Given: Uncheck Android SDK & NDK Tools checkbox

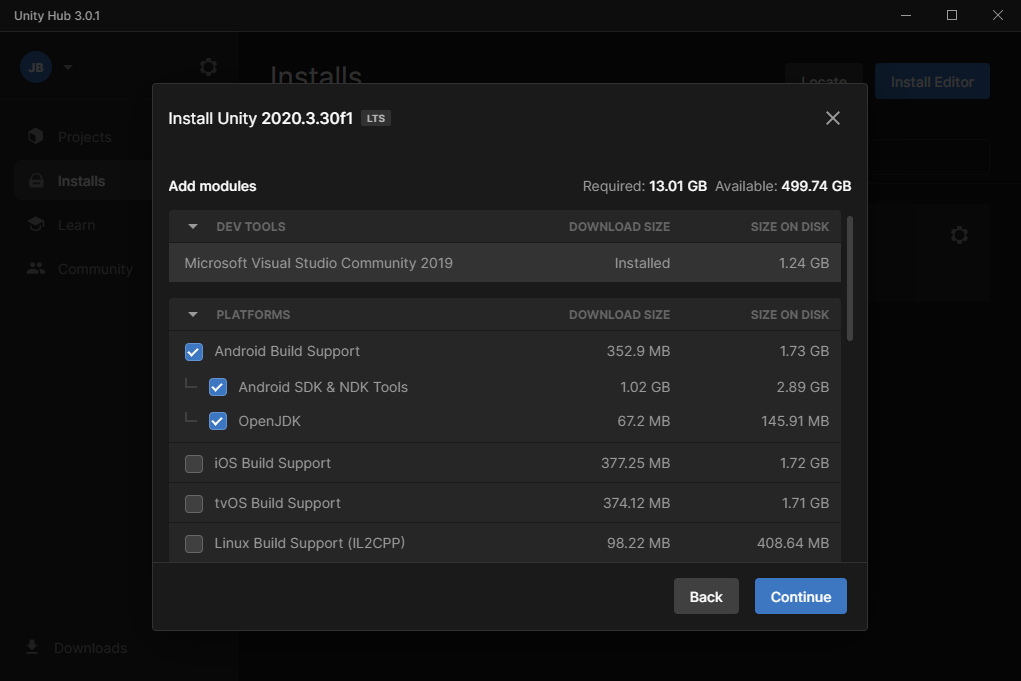Looking at the screenshot, I should coord(217,387).
